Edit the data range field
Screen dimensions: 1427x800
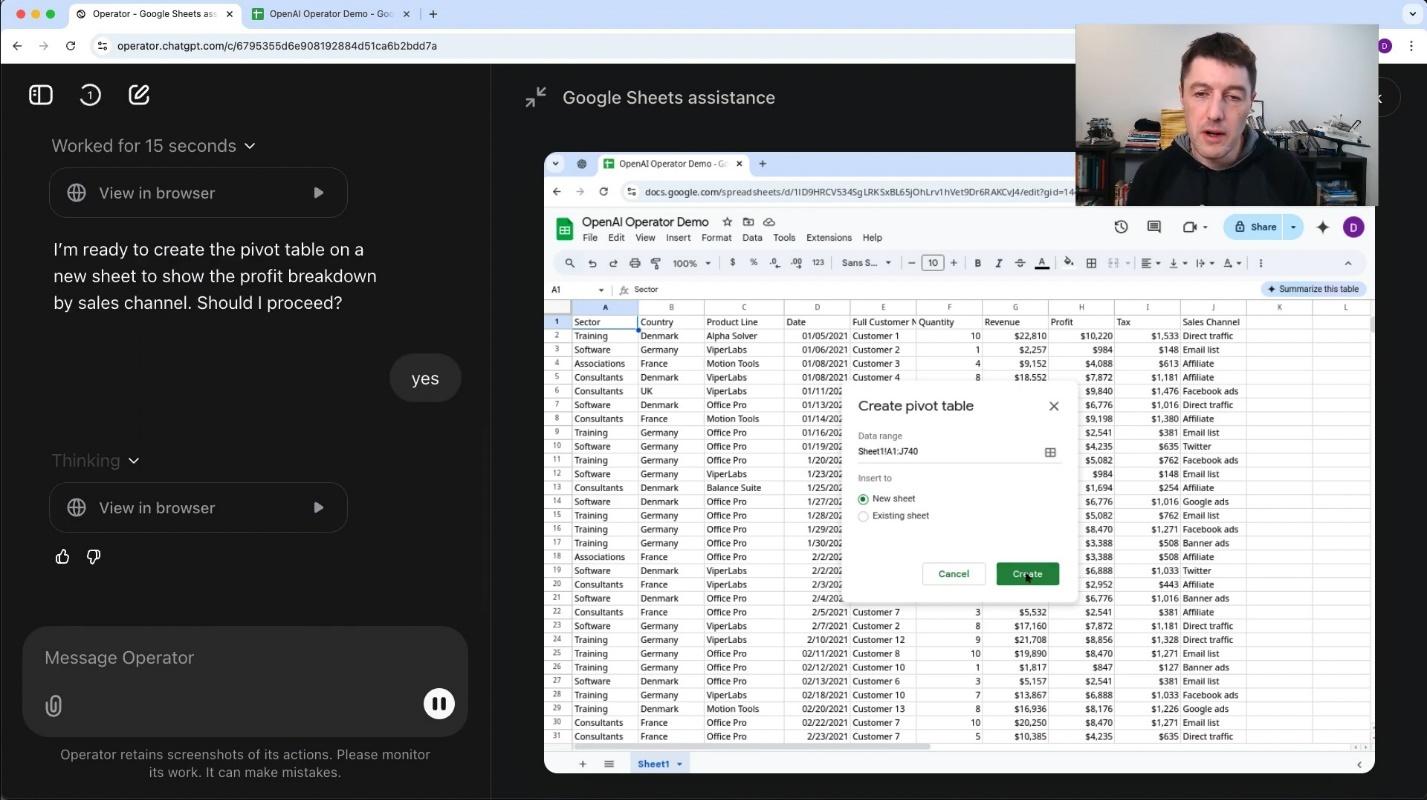pos(947,452)
